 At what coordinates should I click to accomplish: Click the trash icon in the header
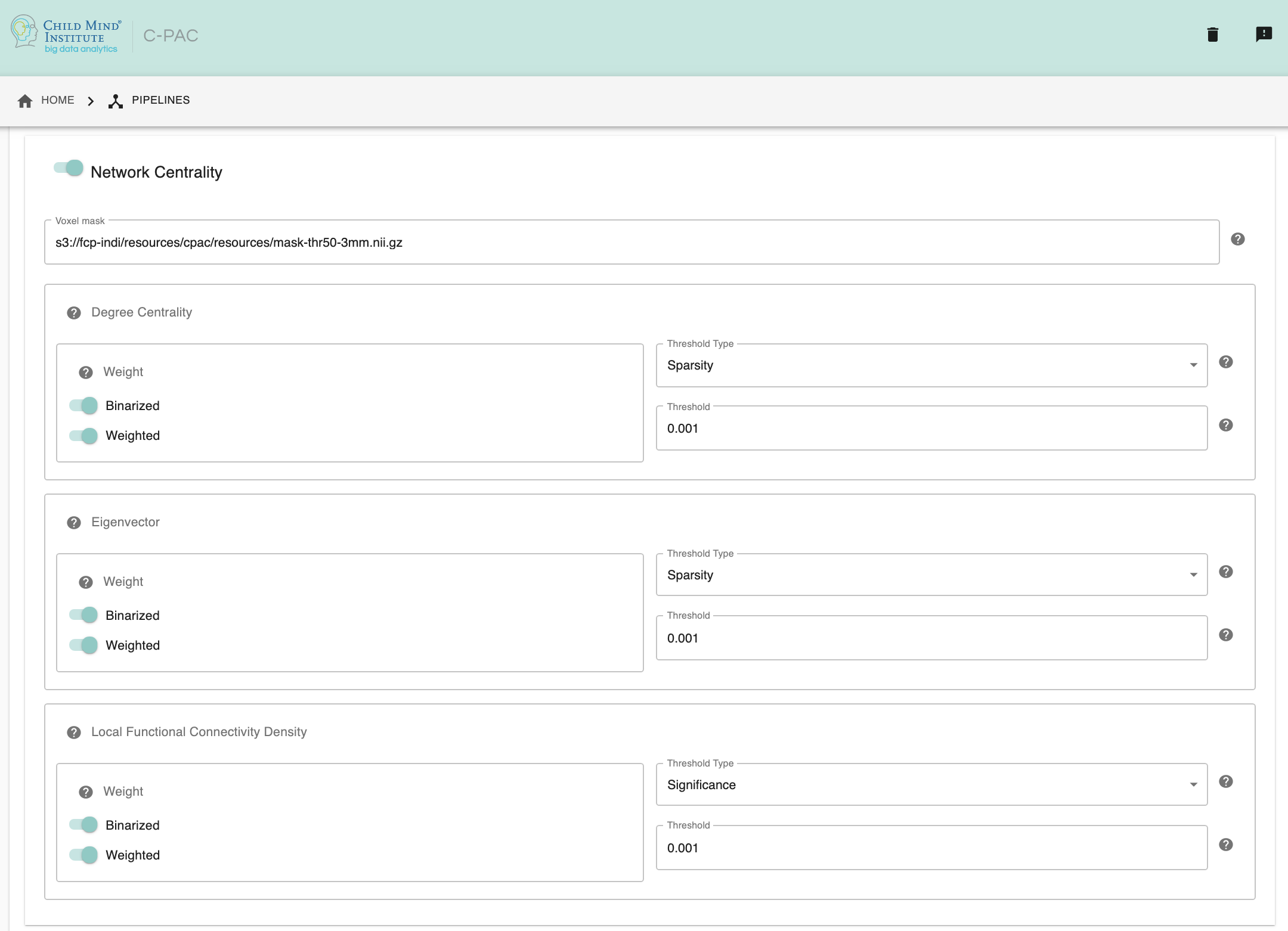1213,34
